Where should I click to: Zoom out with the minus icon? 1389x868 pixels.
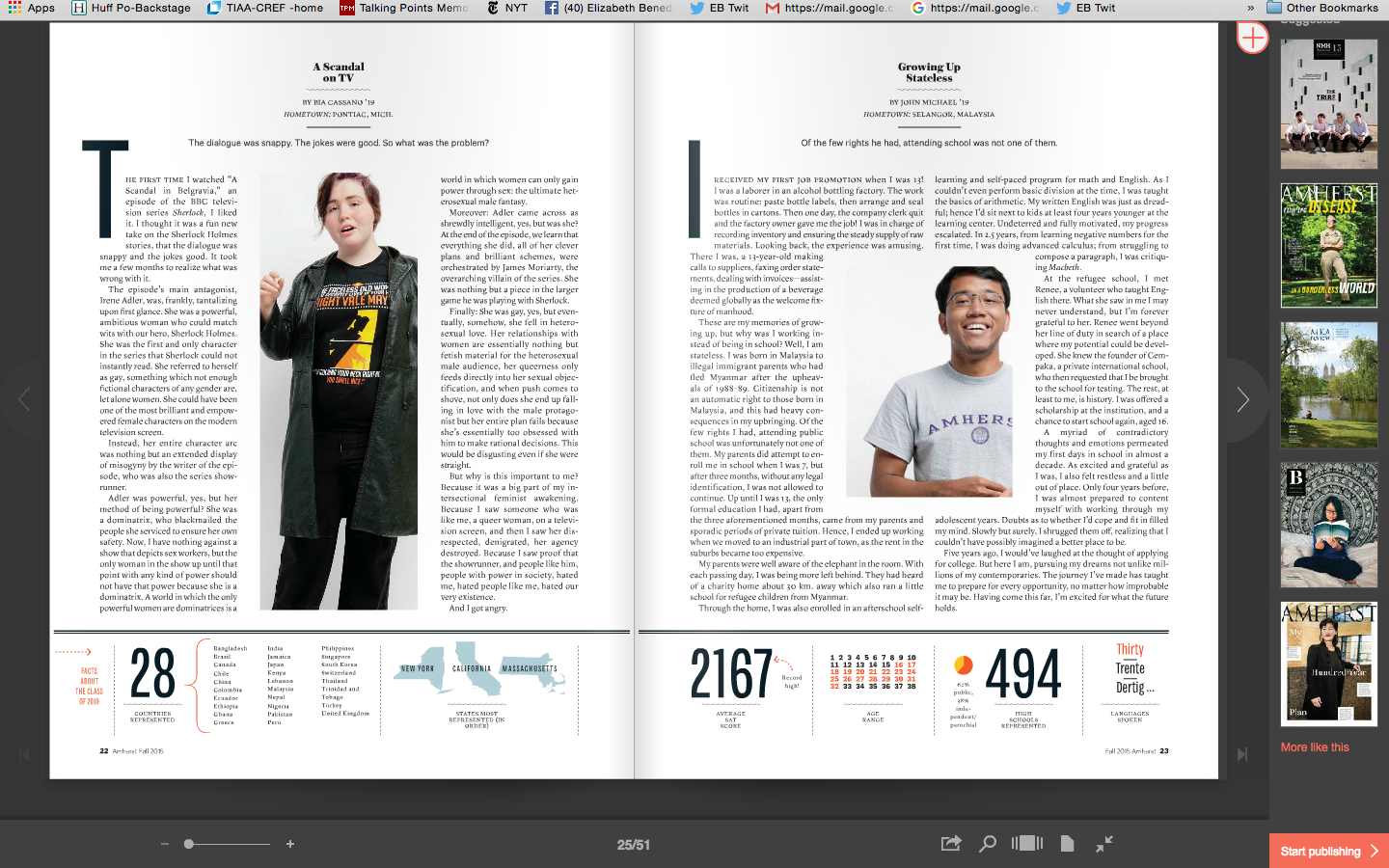[165, 844]
